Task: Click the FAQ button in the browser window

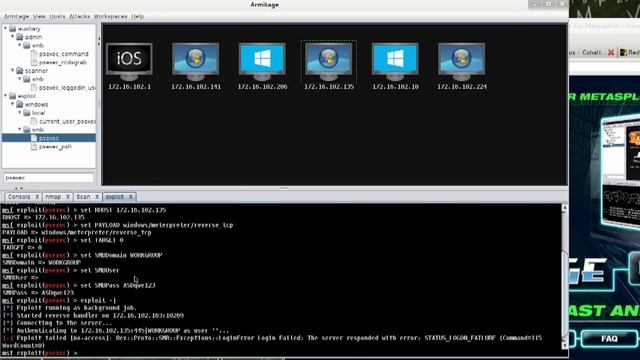Action: point(609,339)
